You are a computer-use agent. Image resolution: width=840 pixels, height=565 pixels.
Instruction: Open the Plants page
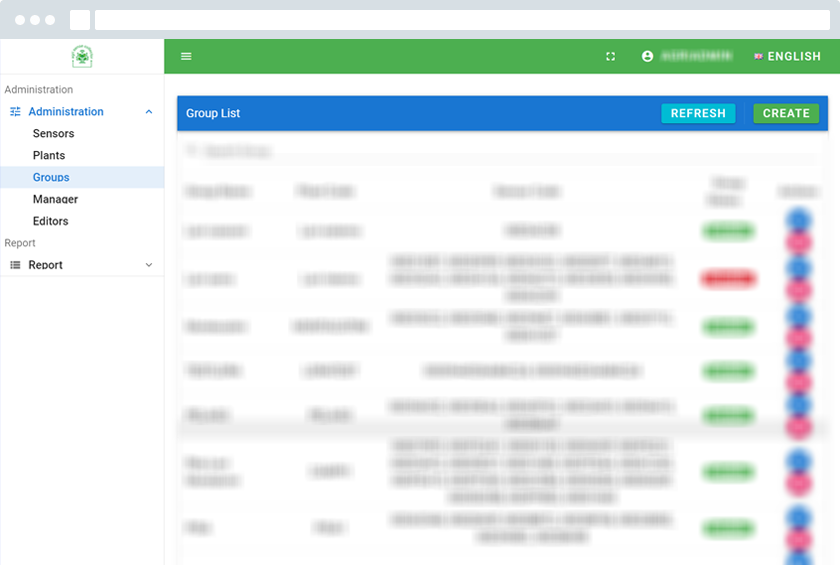pyautogui.click(x=49, y=155)
